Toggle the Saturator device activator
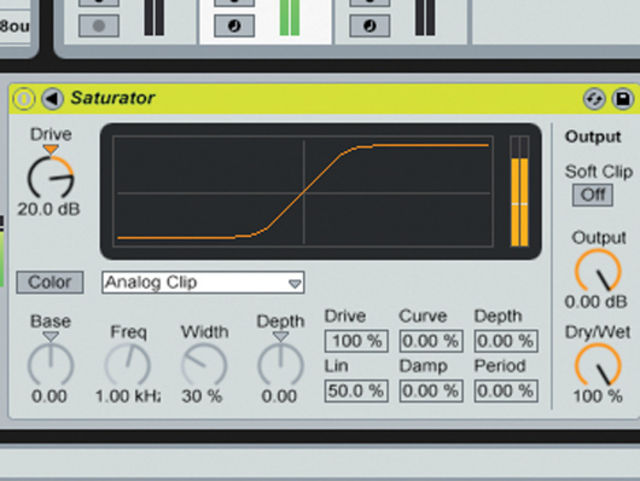The width and height of the screenshot is (640, 481). click(24, 99)
